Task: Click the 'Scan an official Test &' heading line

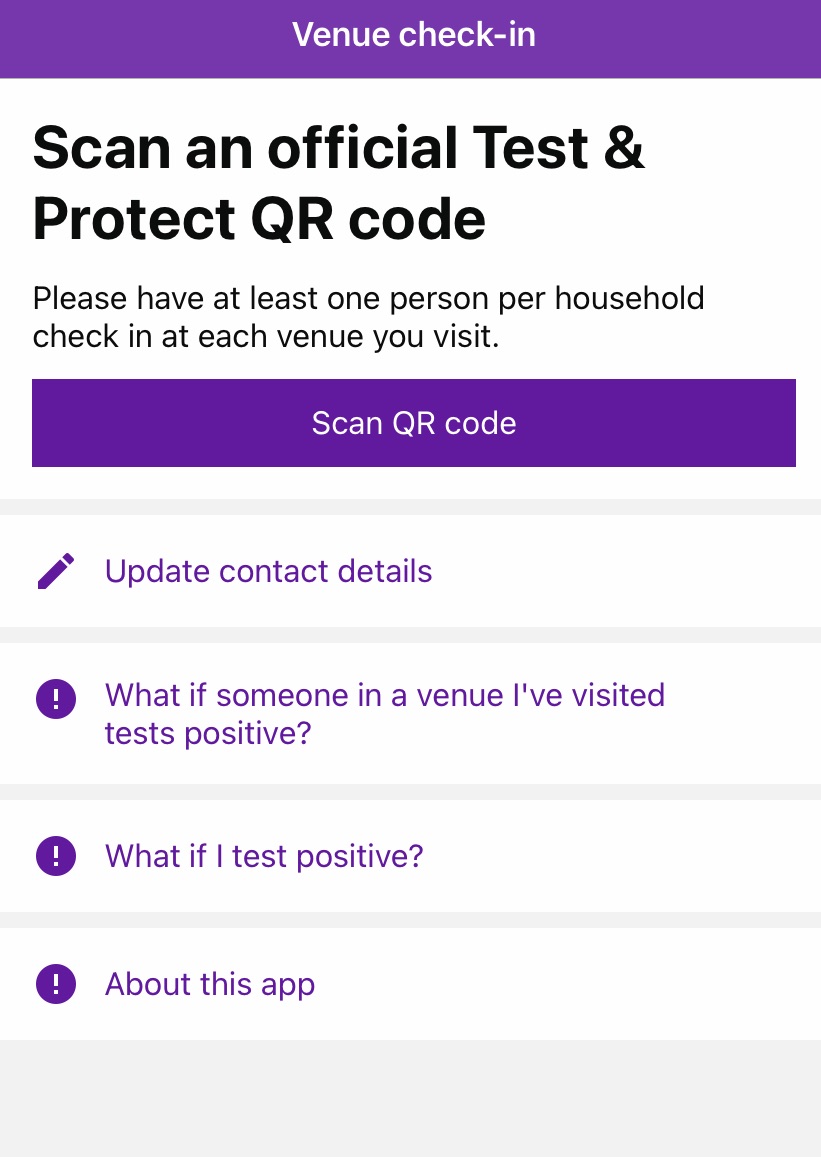Action: coord(338,148)
